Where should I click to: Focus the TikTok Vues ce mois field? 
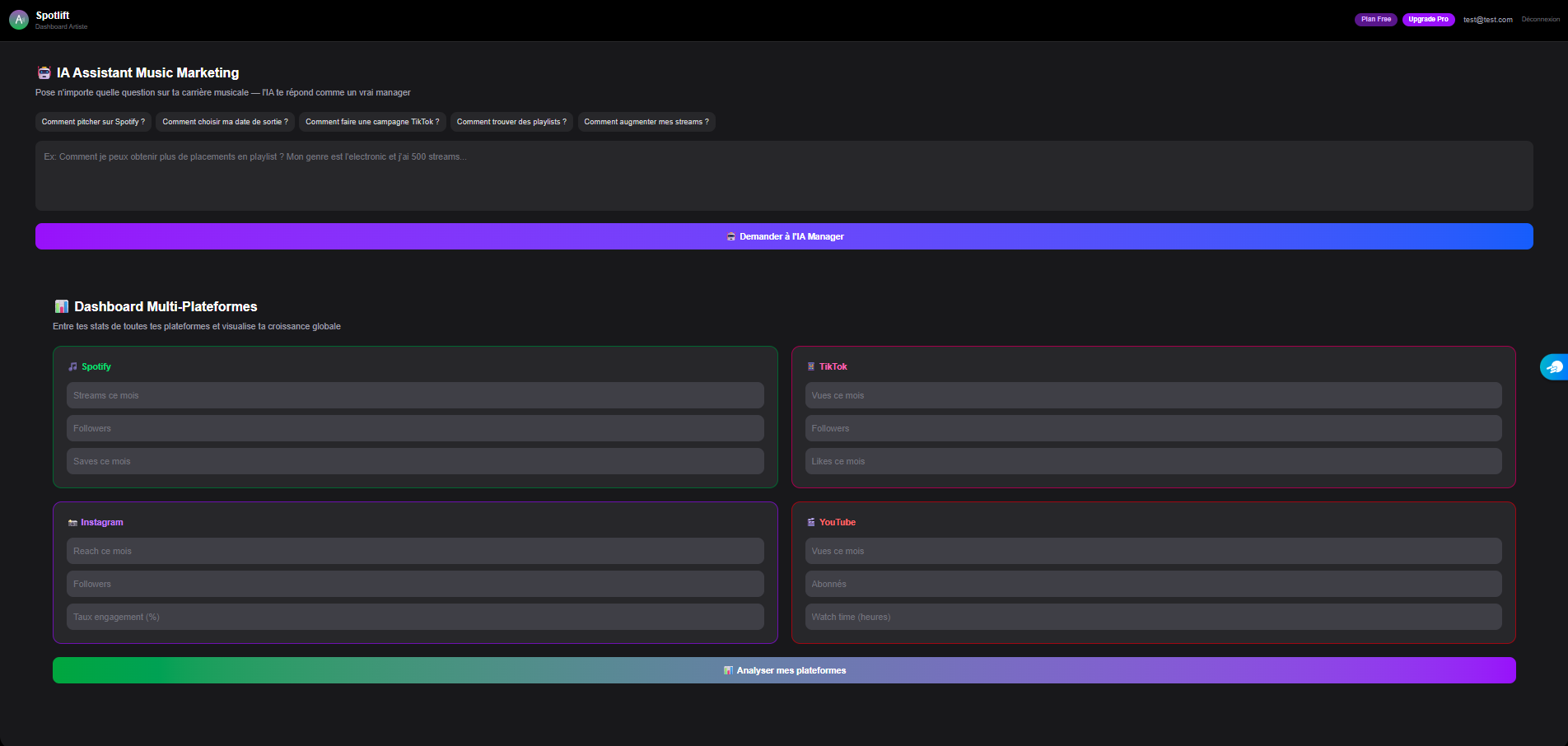point(1153,395)
